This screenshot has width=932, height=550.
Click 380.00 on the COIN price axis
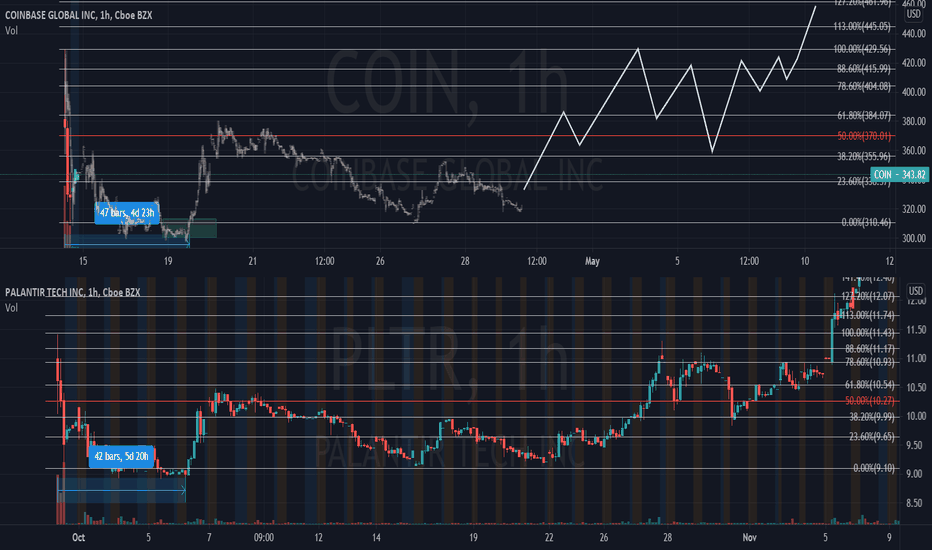(914, 121)
